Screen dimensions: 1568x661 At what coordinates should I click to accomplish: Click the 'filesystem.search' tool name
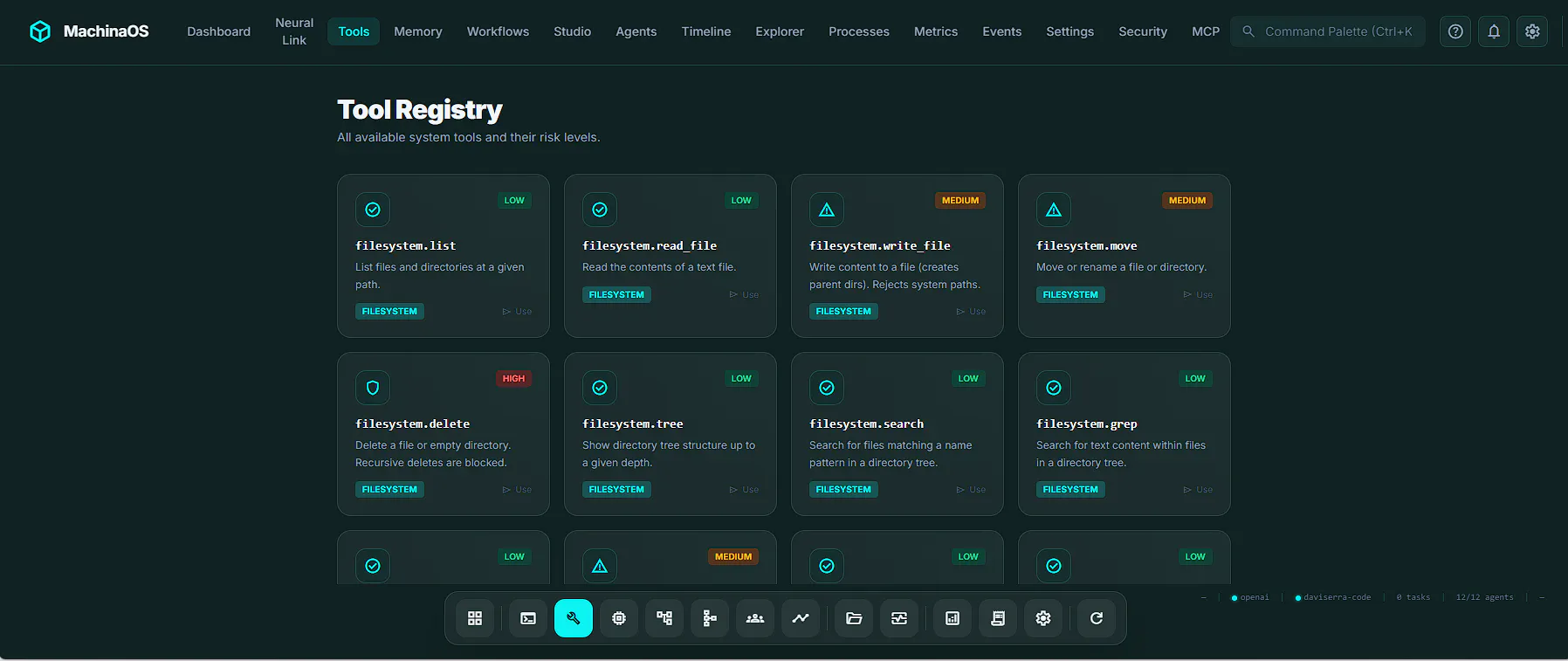pos(866,424)
